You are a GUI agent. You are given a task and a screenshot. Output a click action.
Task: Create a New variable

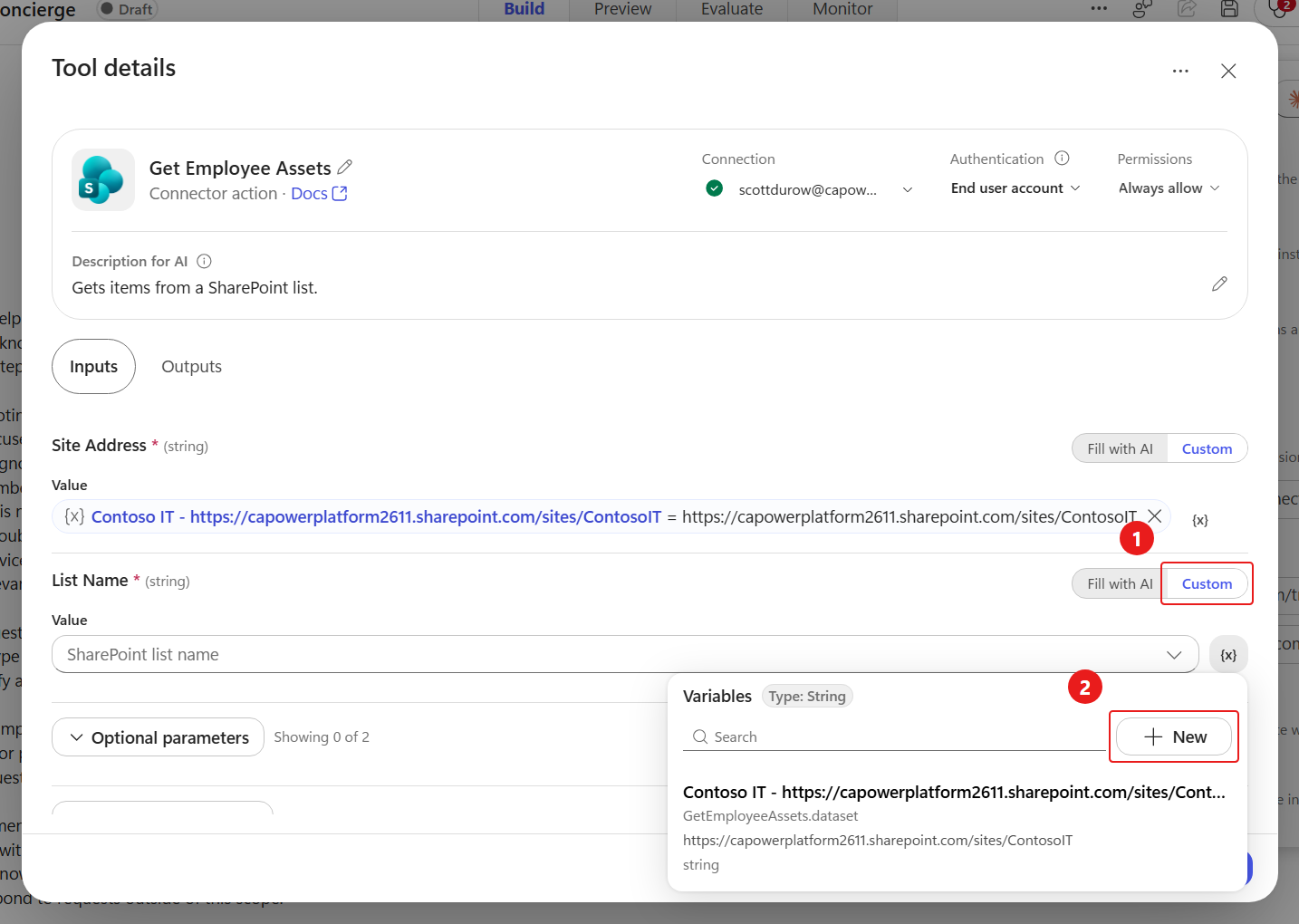coord(1174,737)
